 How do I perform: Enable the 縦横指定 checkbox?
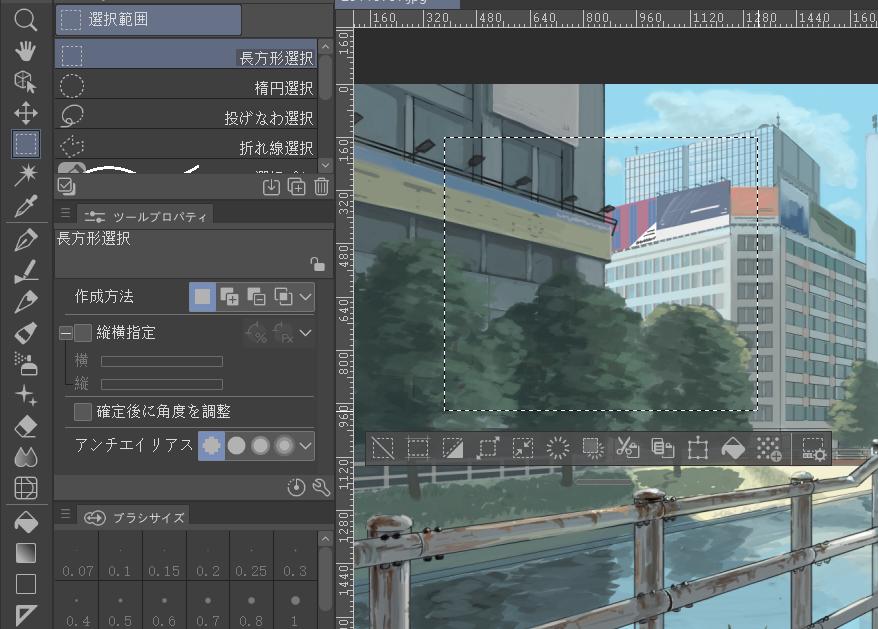83,333
